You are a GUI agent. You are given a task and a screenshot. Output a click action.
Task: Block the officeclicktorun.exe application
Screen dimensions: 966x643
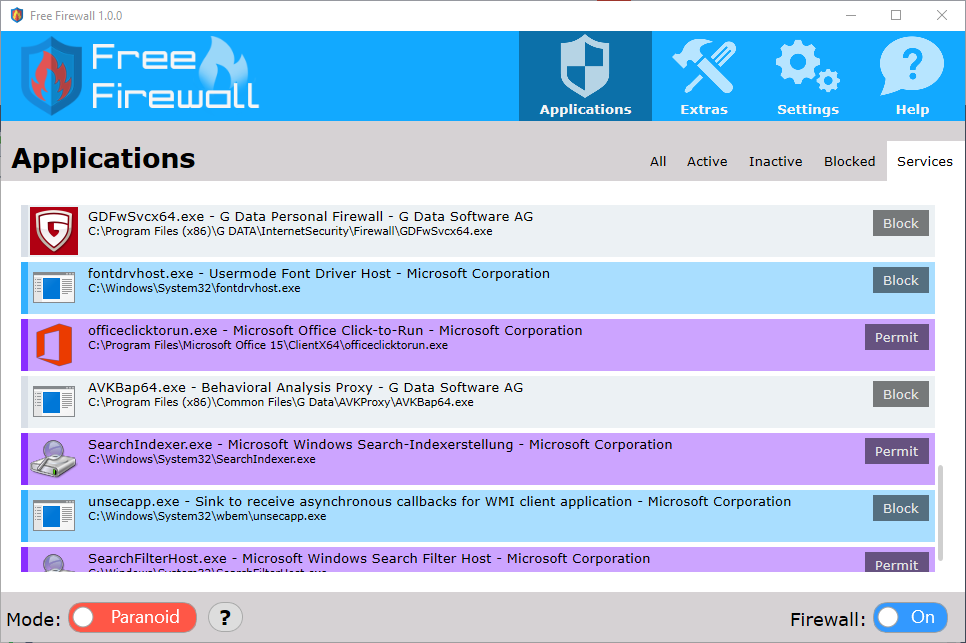click(x=896, y=337)
